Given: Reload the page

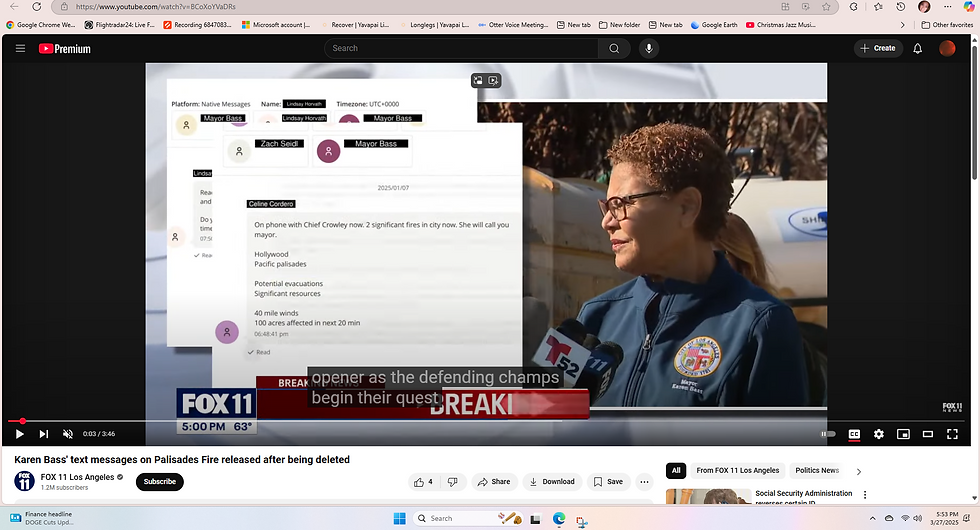Looking at the screenshot, I should point(37,6).
